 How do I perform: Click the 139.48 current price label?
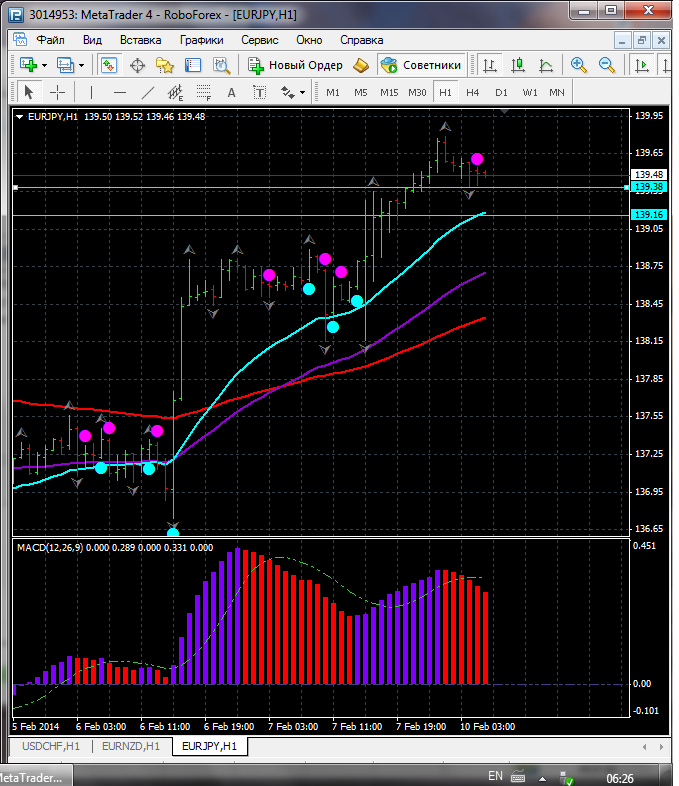pos(649,174)
